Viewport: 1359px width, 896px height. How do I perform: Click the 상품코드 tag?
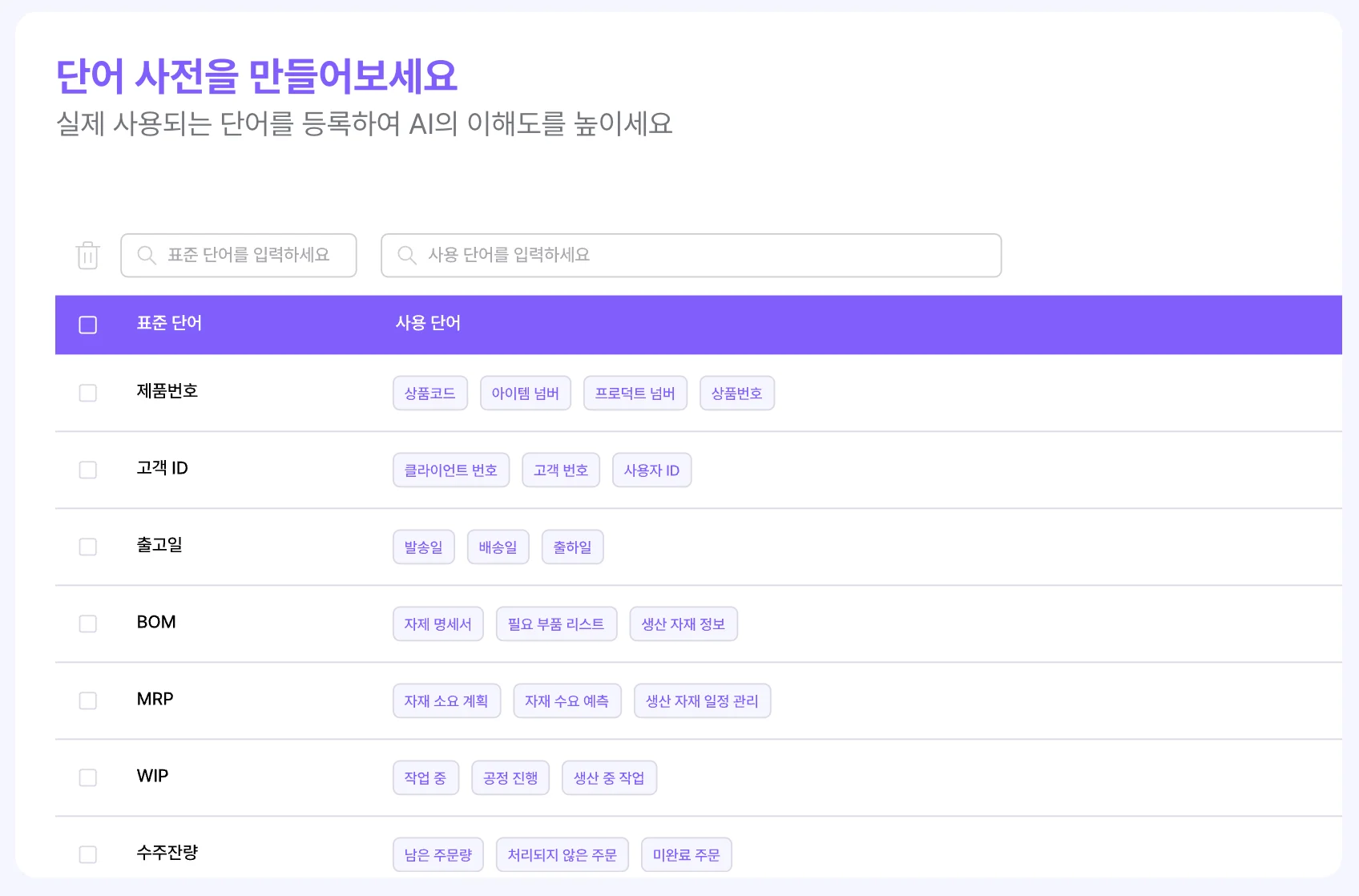tap(430, 394)
